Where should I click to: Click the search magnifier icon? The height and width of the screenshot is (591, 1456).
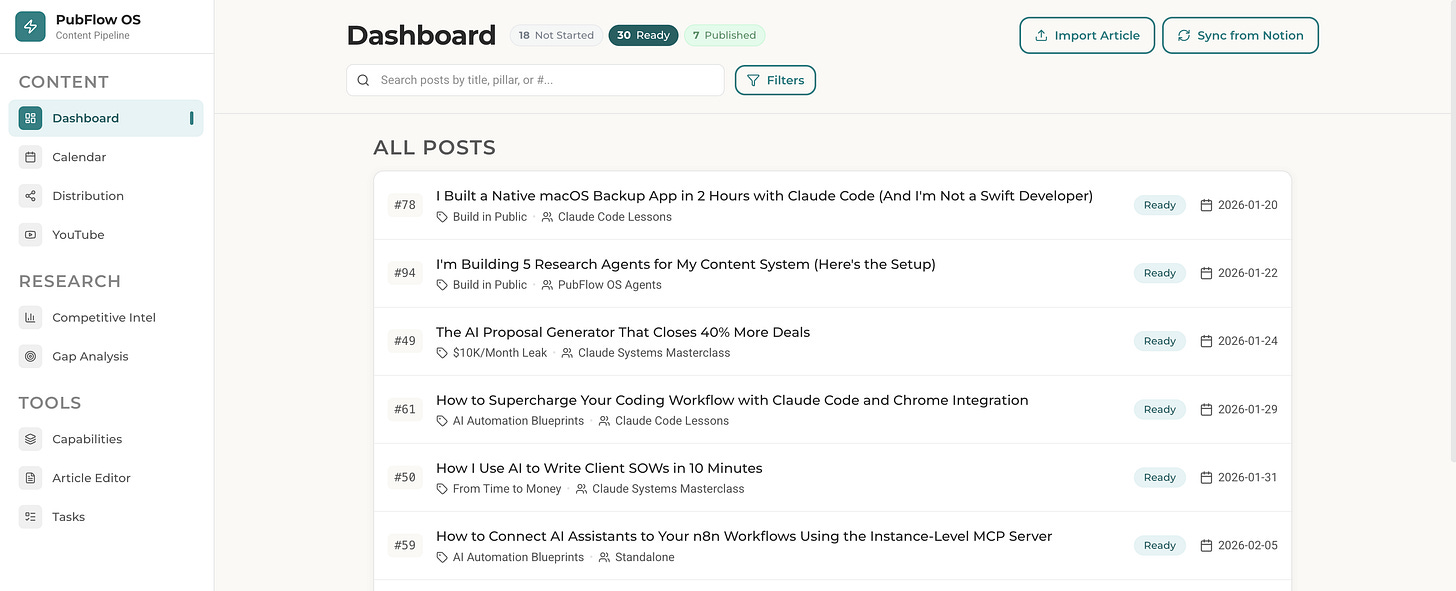(x=363, y=79)
